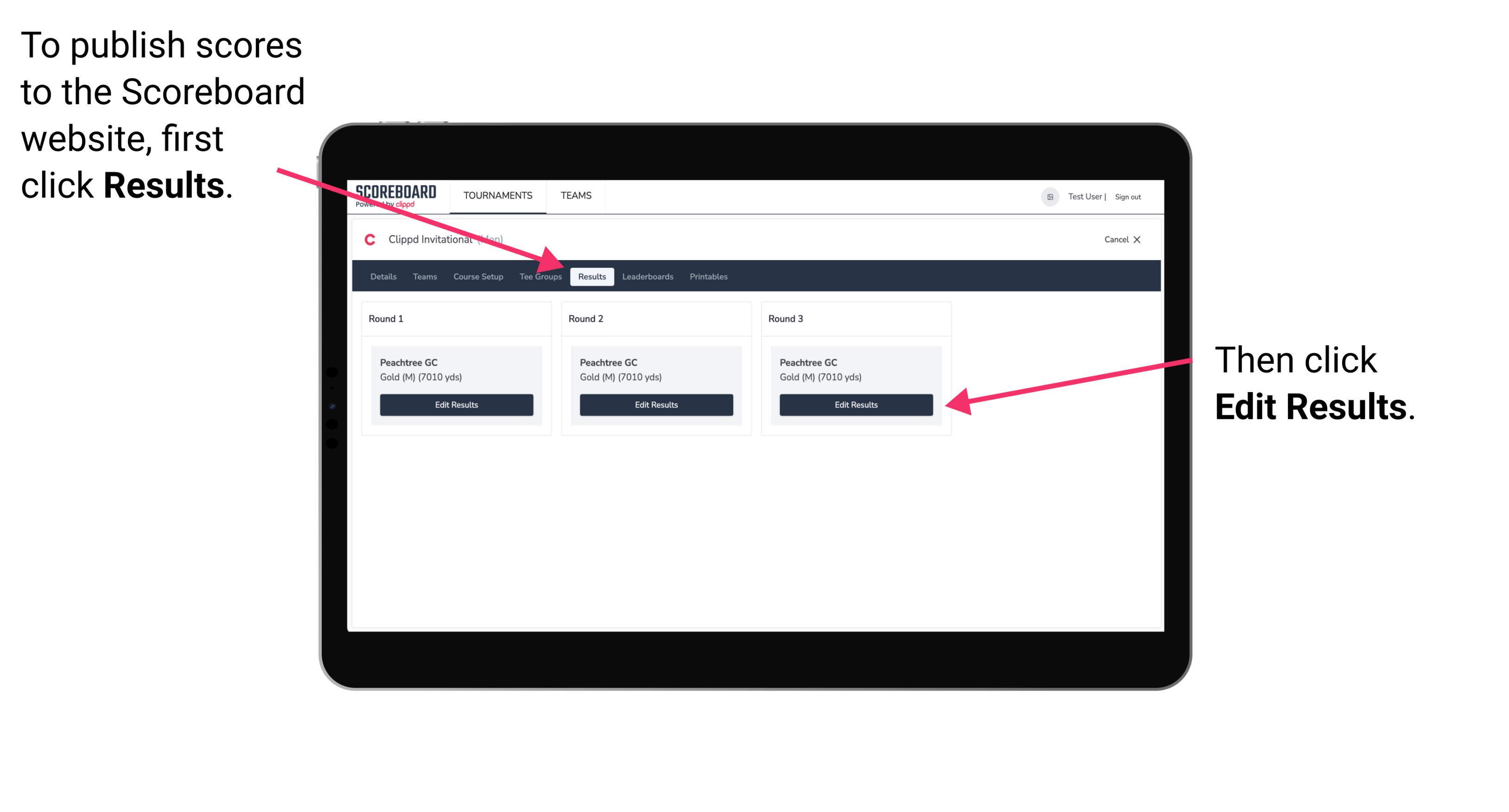Click Round 1 Edit Results button
Image resolution: width=1509 pixels, height=812 pixels.
pyautogui.click(x=456, y=405)
